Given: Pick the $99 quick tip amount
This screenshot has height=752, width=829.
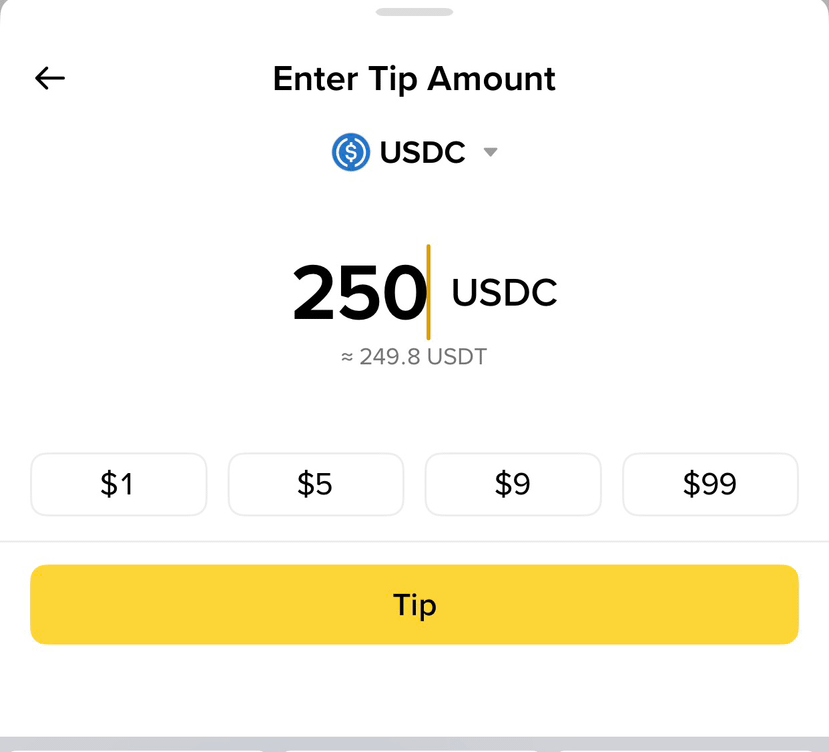Looking at the screenshot, I should (x=710, y=484).
